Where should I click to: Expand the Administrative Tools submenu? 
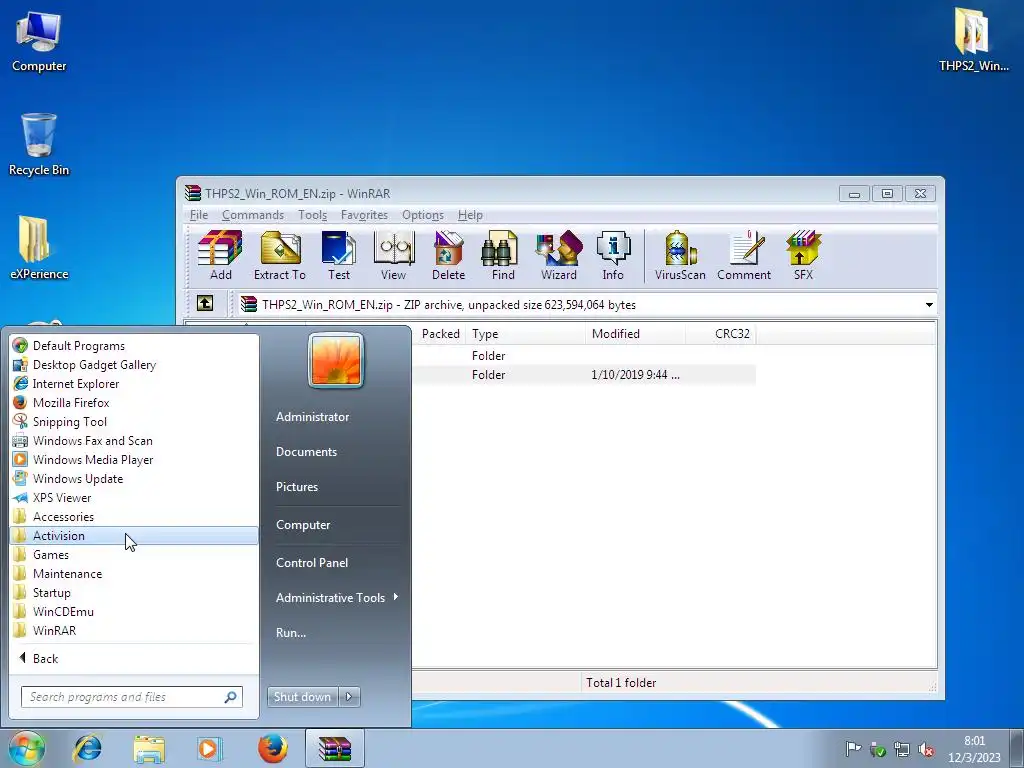pos(337,598)
